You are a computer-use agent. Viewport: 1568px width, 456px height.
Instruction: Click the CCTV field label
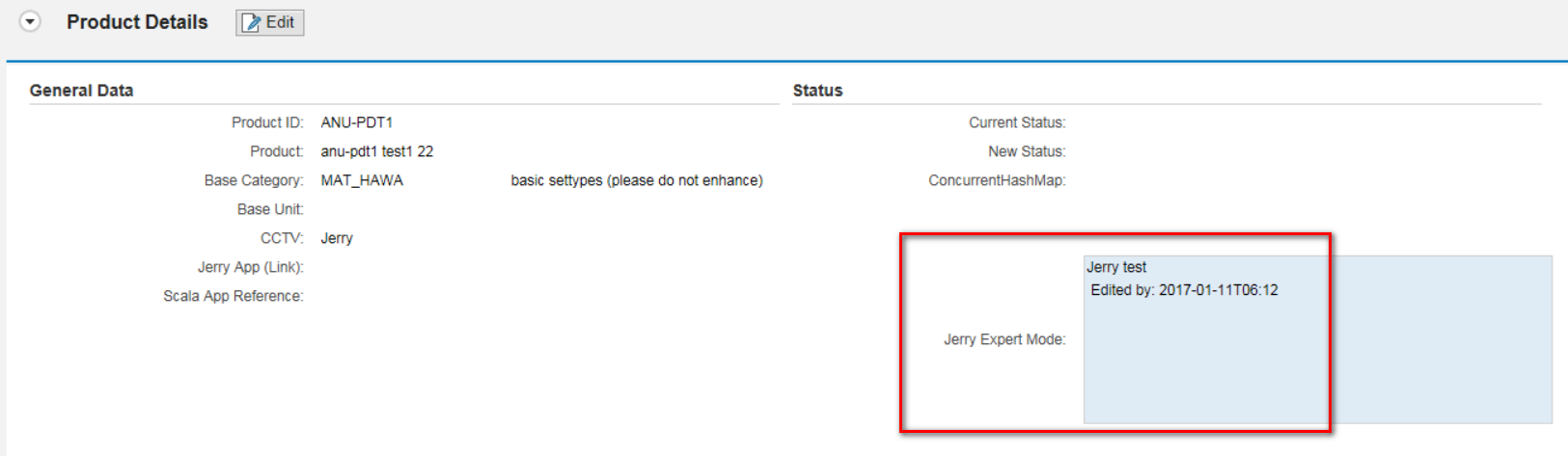point(282,238)
